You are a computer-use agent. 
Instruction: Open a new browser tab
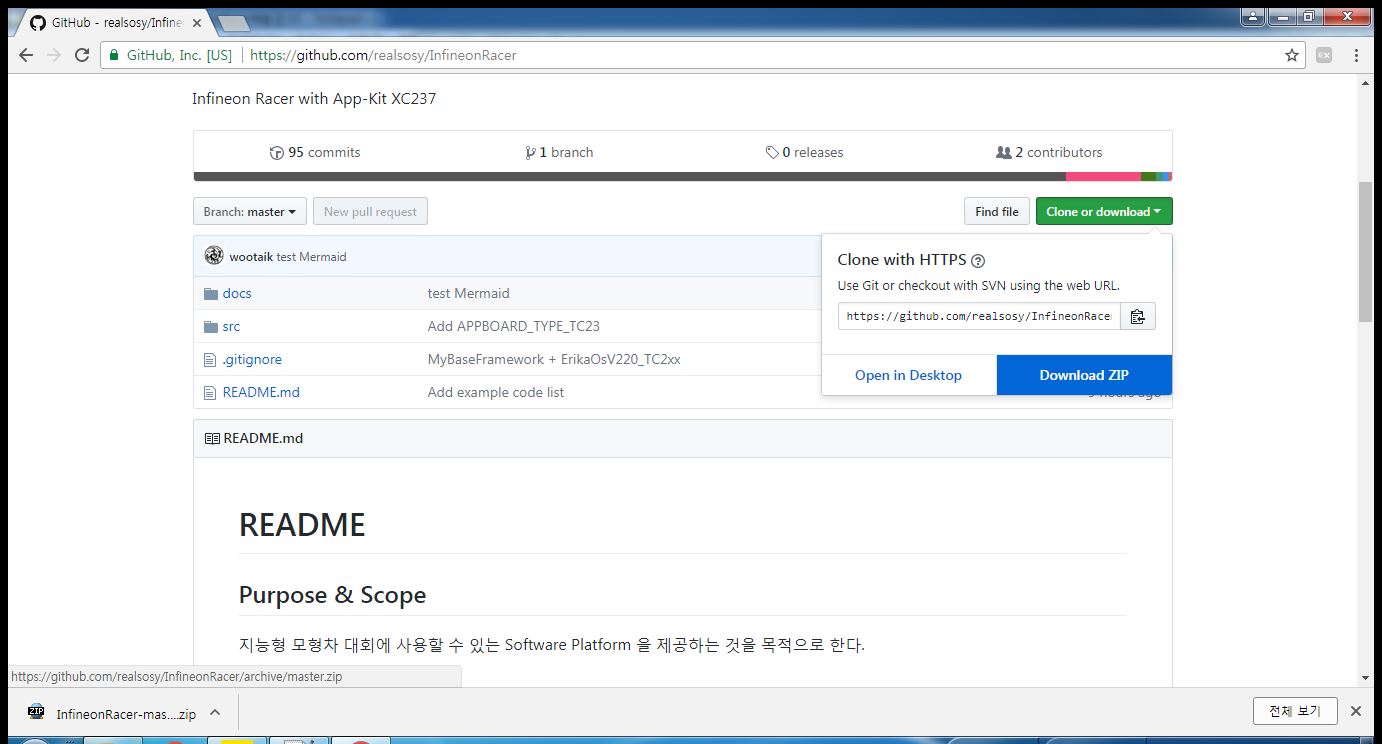(233, 23)
